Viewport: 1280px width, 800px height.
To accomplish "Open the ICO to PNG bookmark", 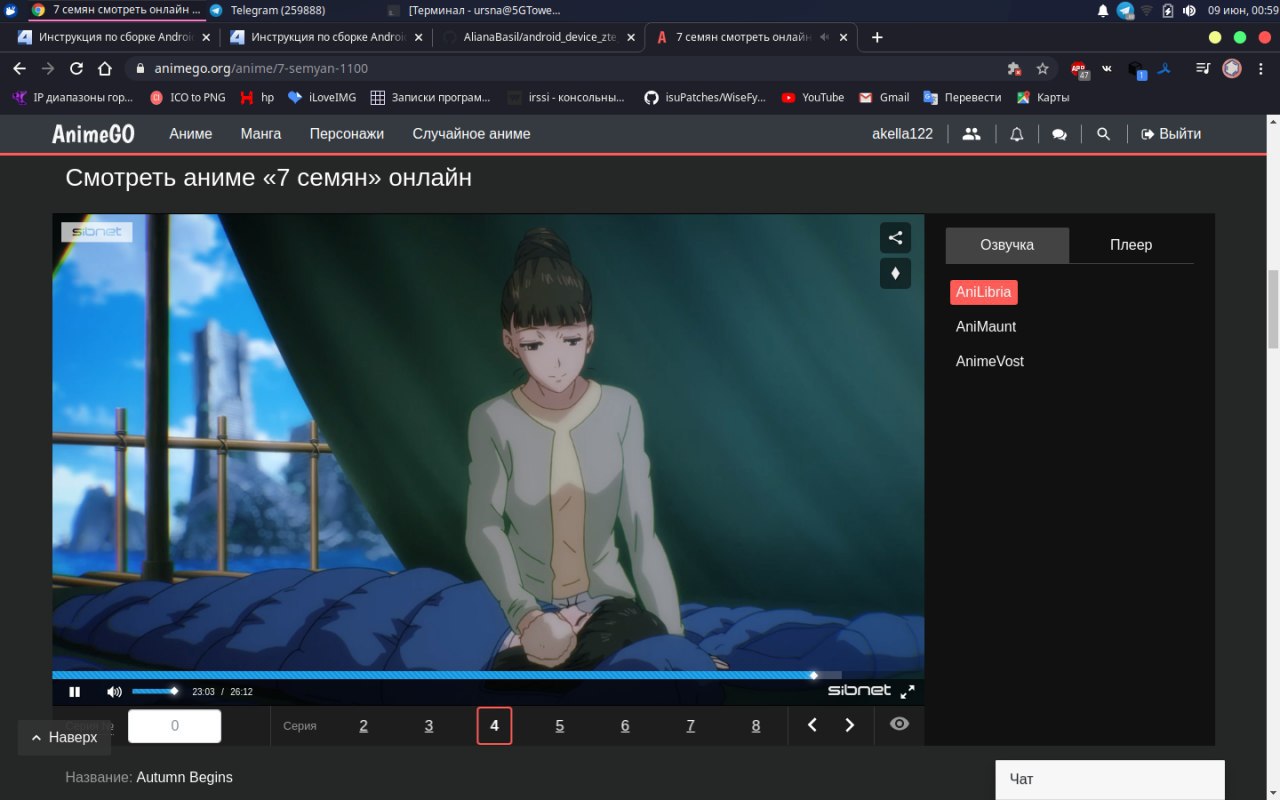I will tap(187, 97).
